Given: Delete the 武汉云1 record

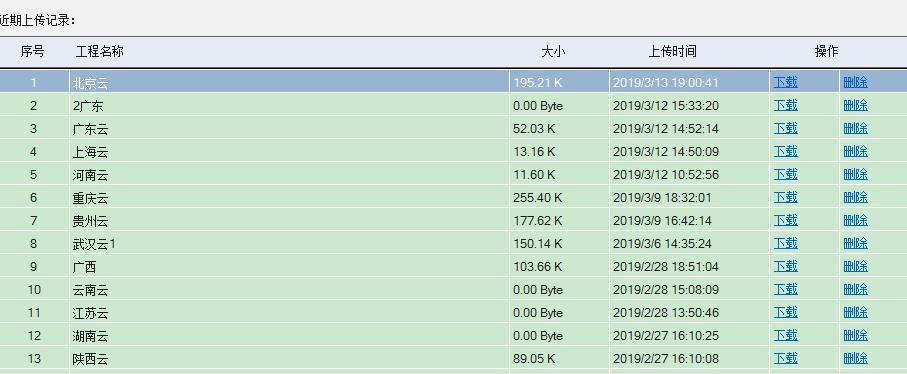Looking at the screenshot, I should [x=856, y=243].
